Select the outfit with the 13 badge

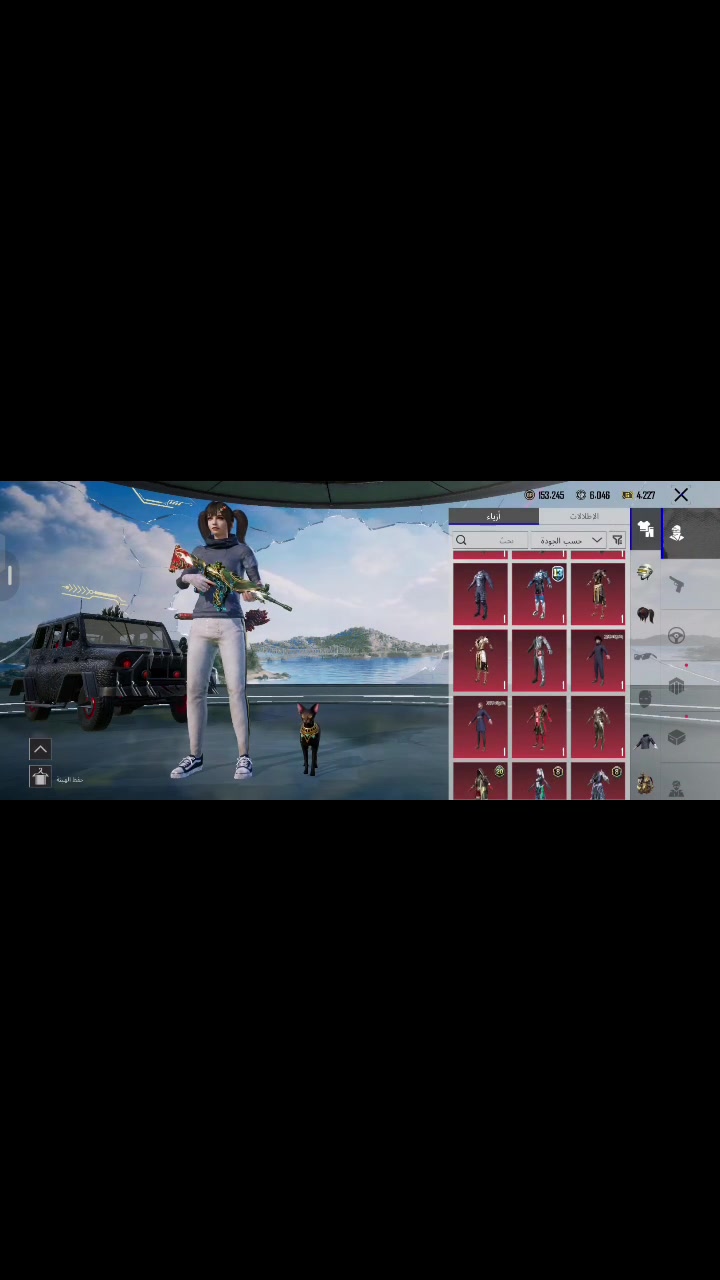click(x=539, y=594)
